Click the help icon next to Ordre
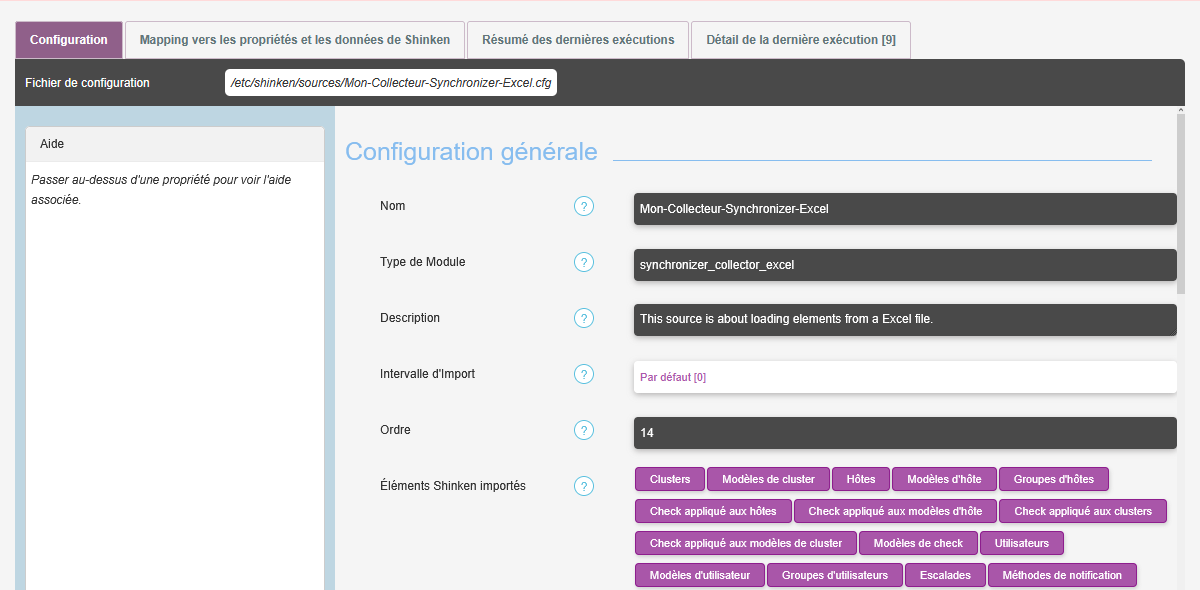This screenshot has height=590, width=1200. 584,430
